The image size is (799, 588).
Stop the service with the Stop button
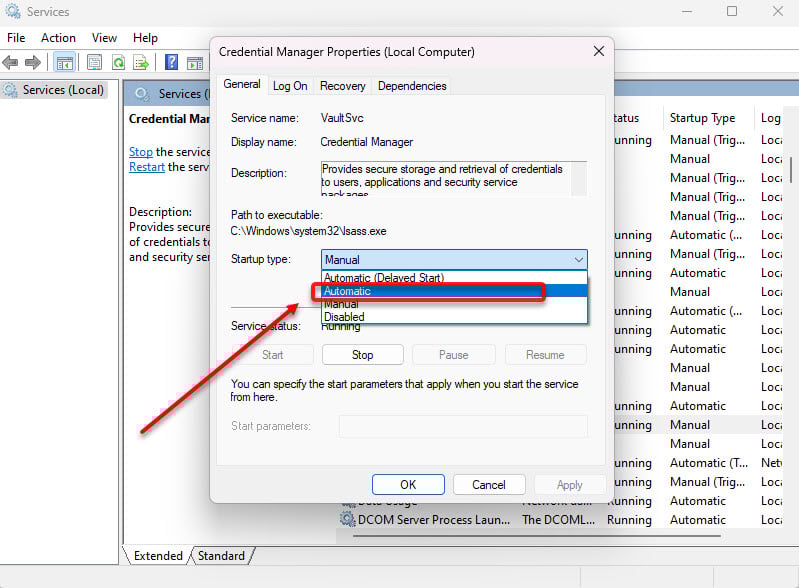(363, 355)
